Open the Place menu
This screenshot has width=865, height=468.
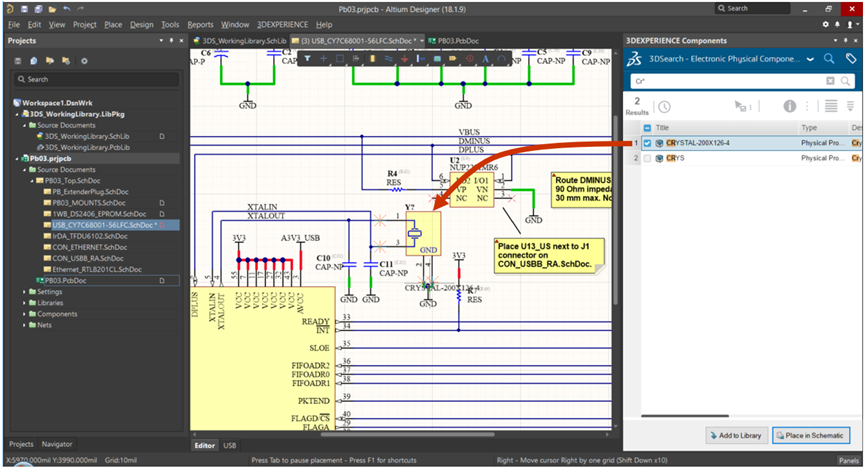(x=113, y=24)
